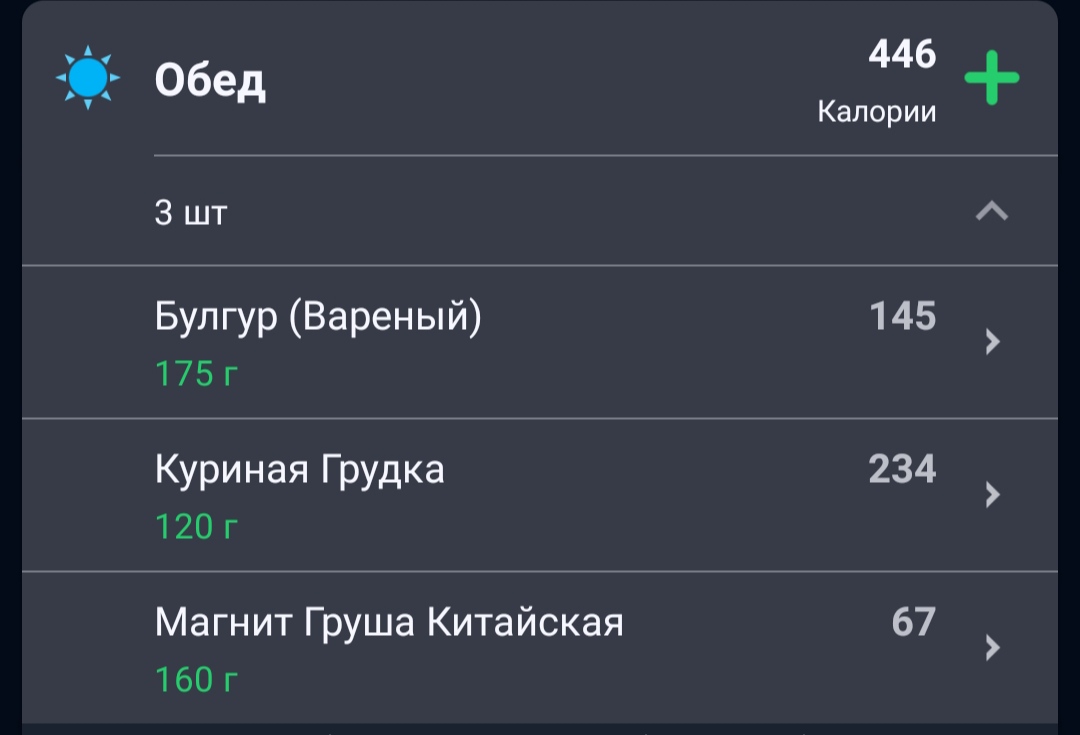This screenshot has width=1080, height=735.
Task: Select the Магнит Груша Китайская entry
Action: coord(540,648)
